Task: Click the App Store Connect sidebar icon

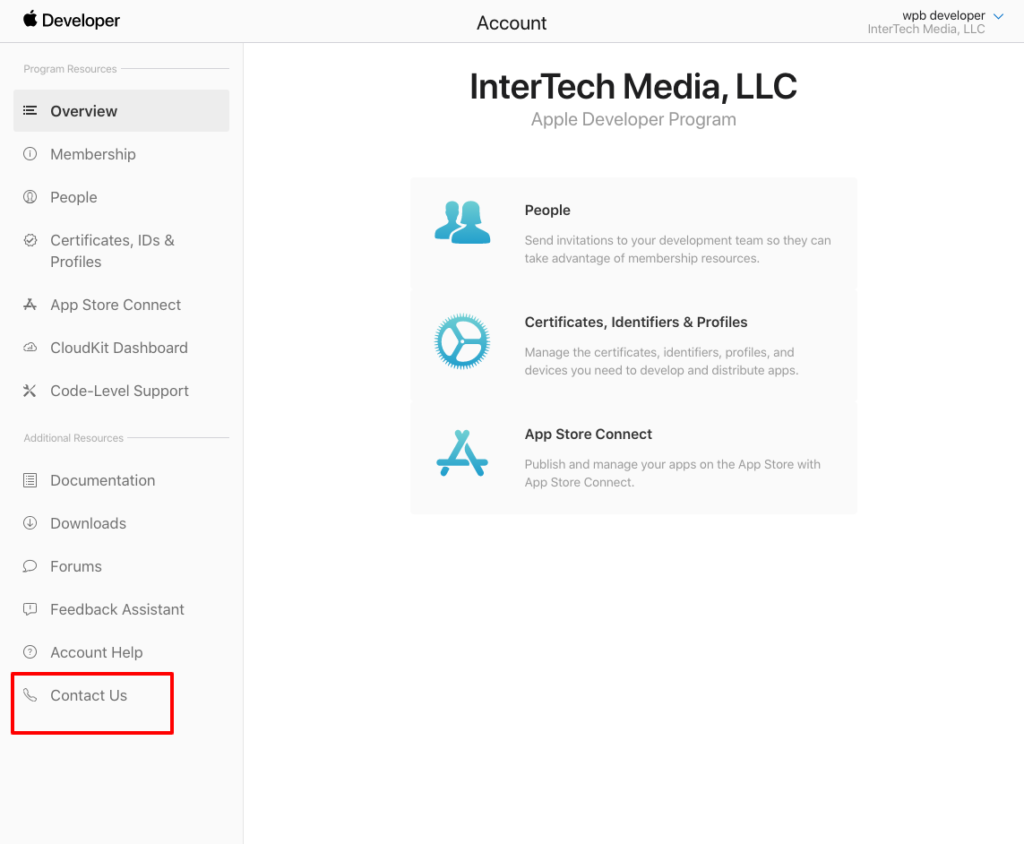Action: coord(30,304)
